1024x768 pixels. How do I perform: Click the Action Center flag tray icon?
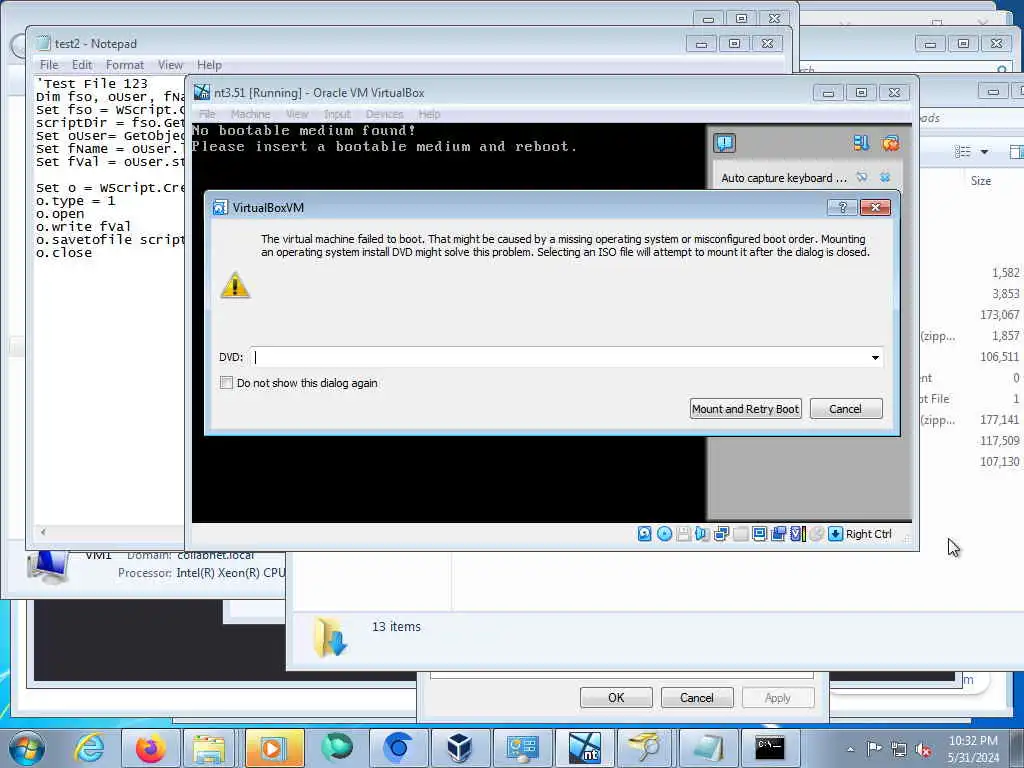pyautogui.click(x=874, y=748)
